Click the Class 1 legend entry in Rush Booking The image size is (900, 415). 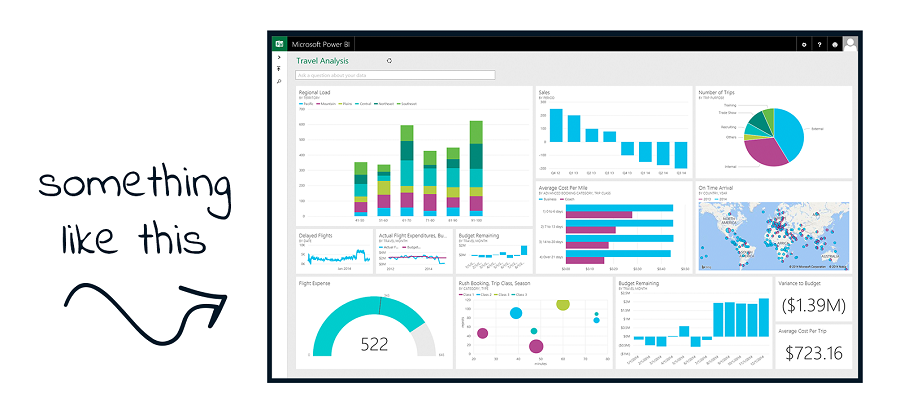pyautogui.click(x=467, y=294)
